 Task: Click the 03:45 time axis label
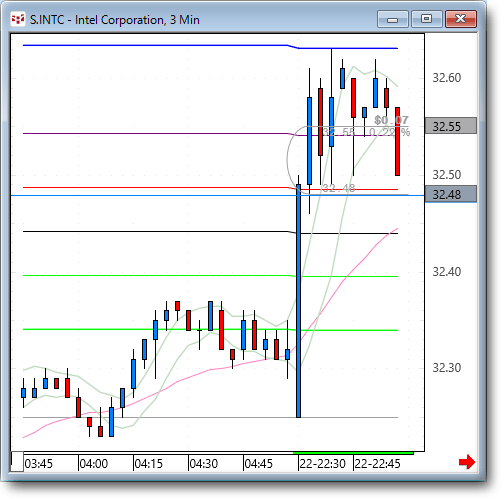tap(39, 464)
